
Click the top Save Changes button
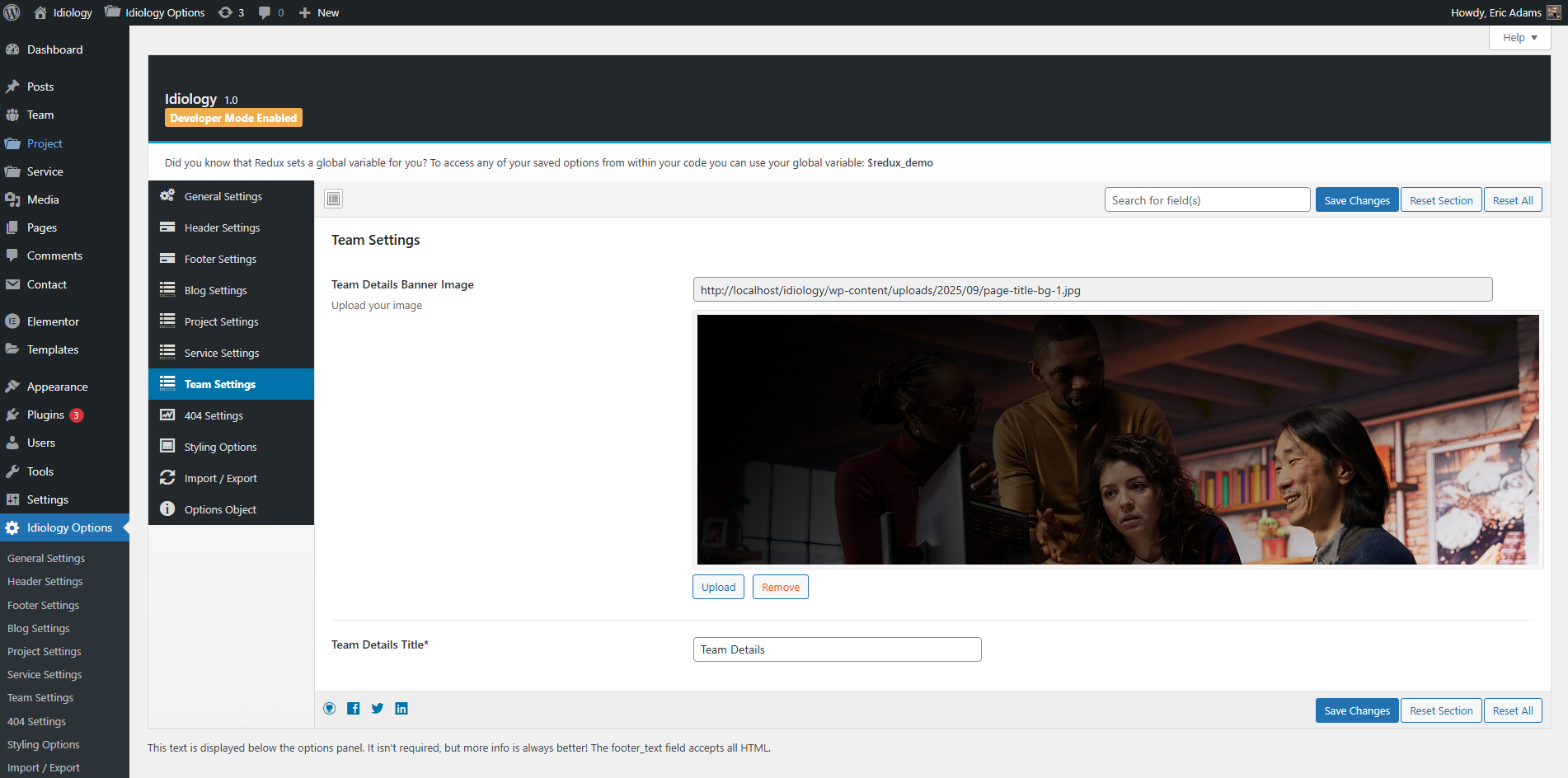[1356, 200]
